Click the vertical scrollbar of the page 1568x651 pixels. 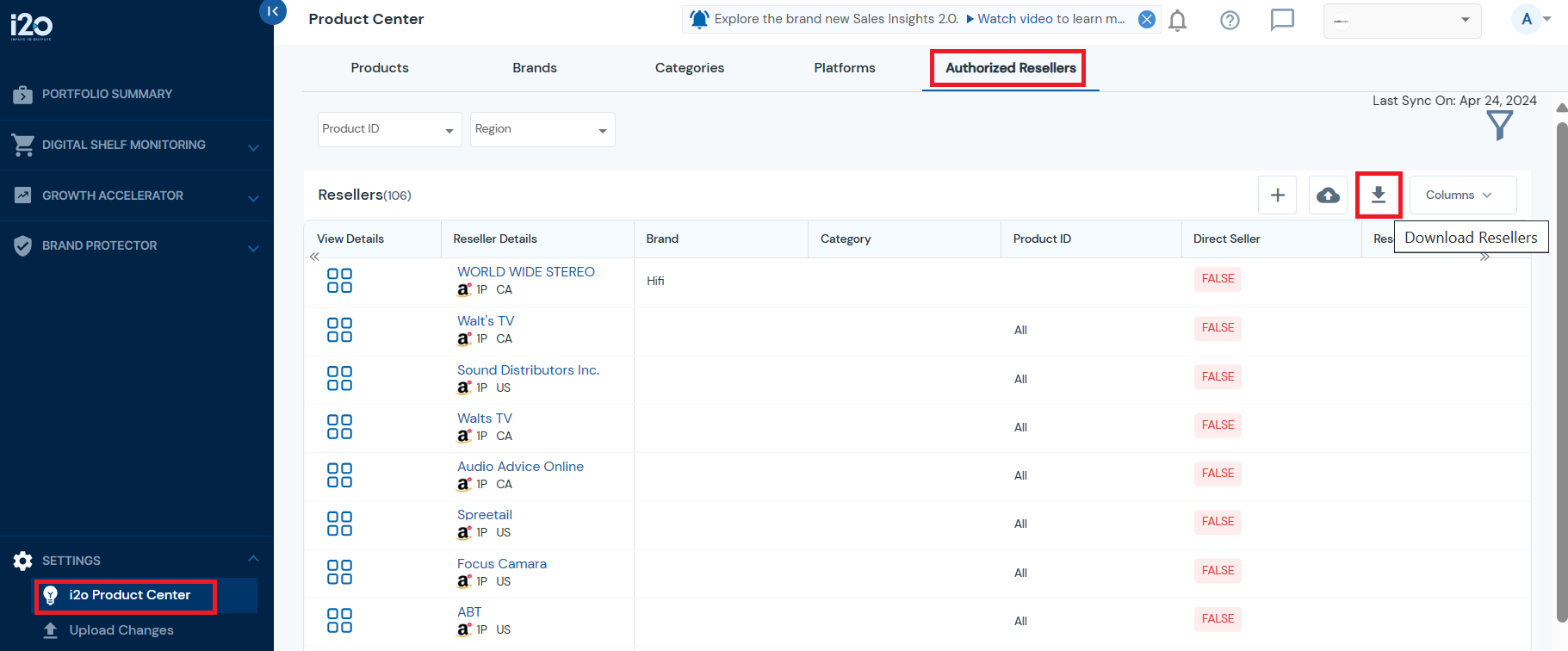pos(1561,370)
